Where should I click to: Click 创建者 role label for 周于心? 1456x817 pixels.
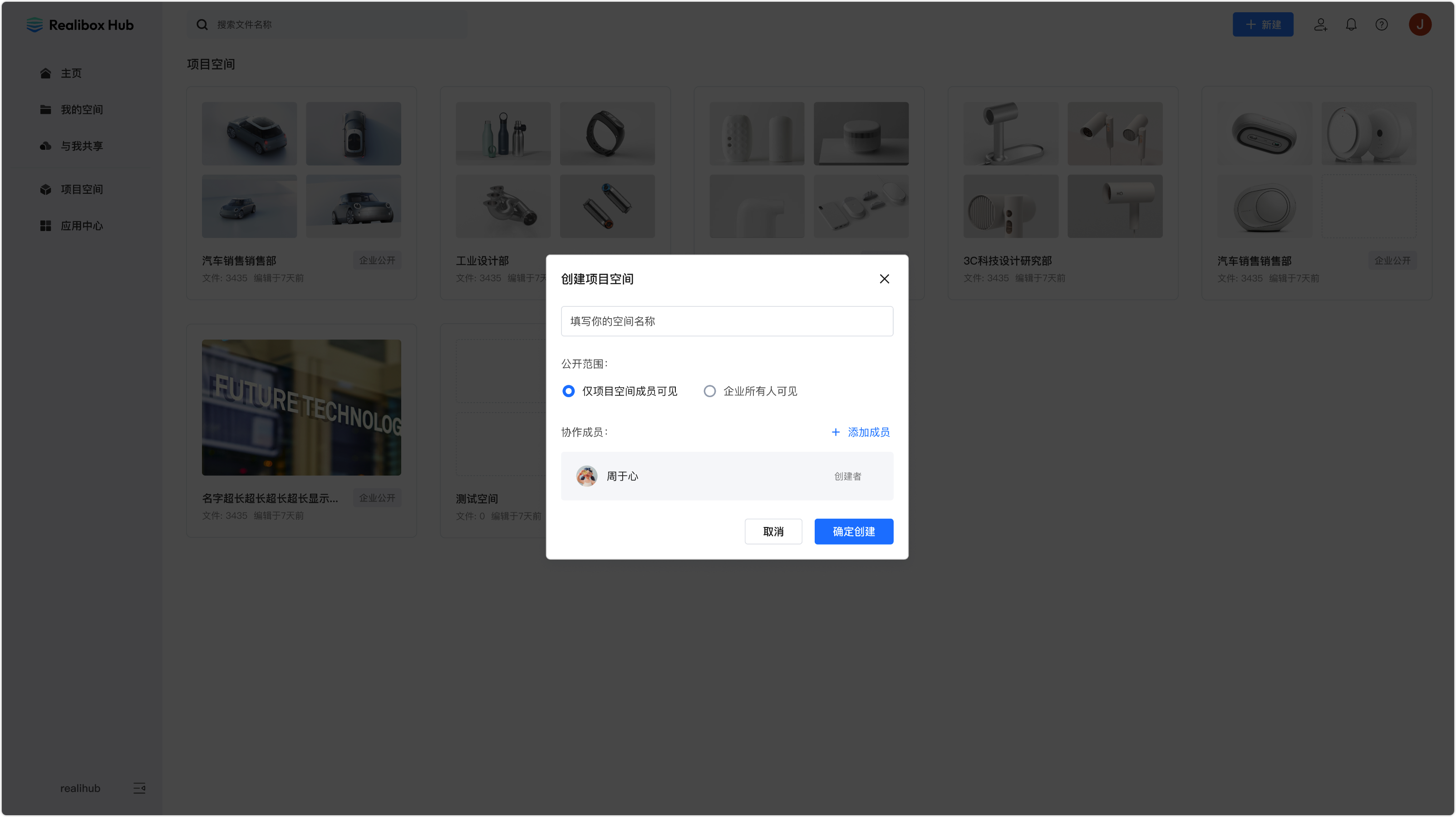point(847,476)
